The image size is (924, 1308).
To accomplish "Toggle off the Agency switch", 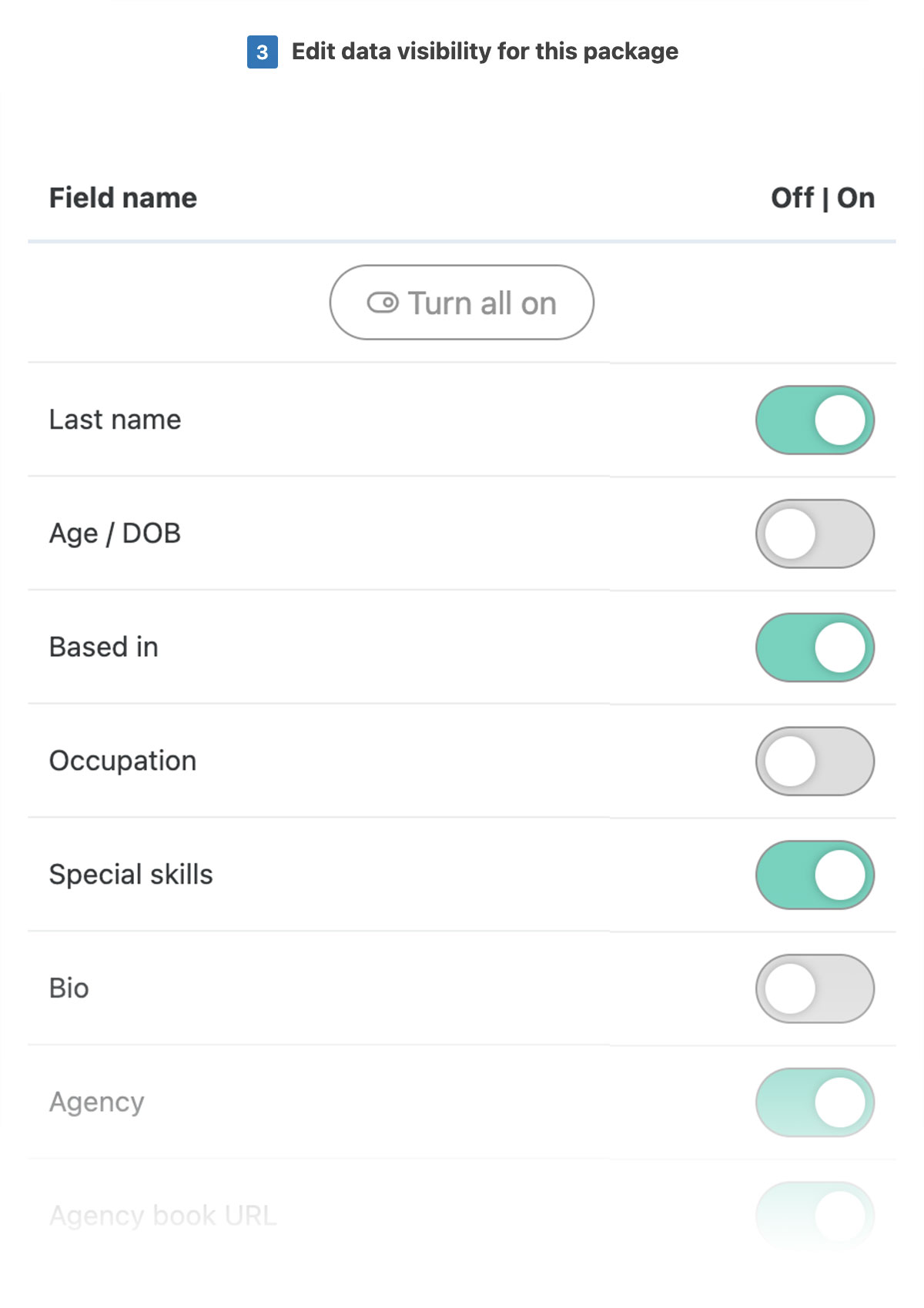I will [815, 1102].
